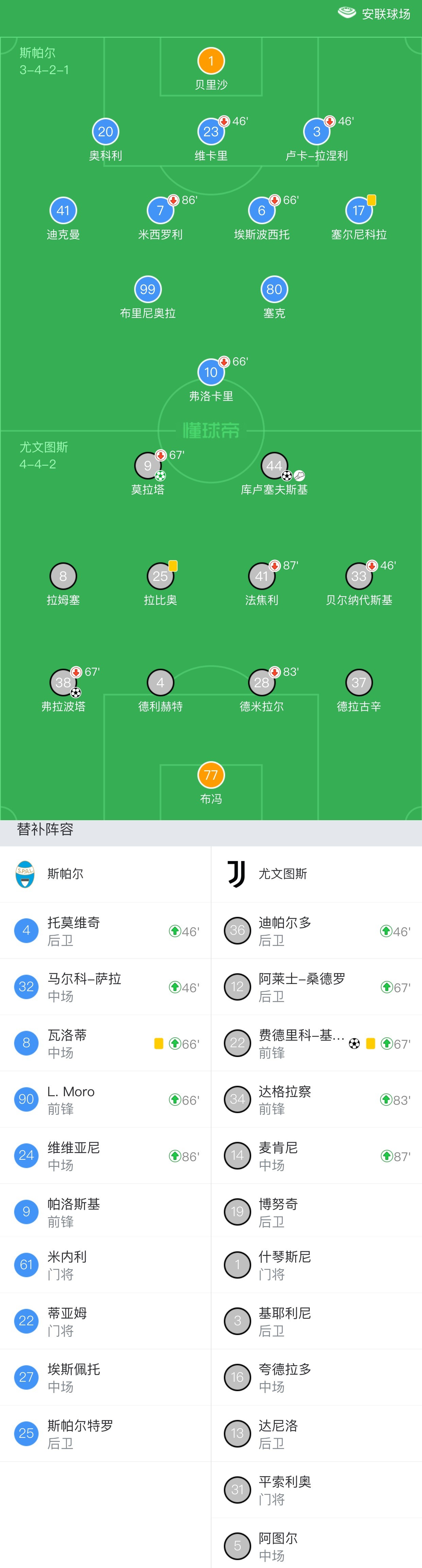
Task: Open substitute 托莫维奇 row
Action: 105,931
